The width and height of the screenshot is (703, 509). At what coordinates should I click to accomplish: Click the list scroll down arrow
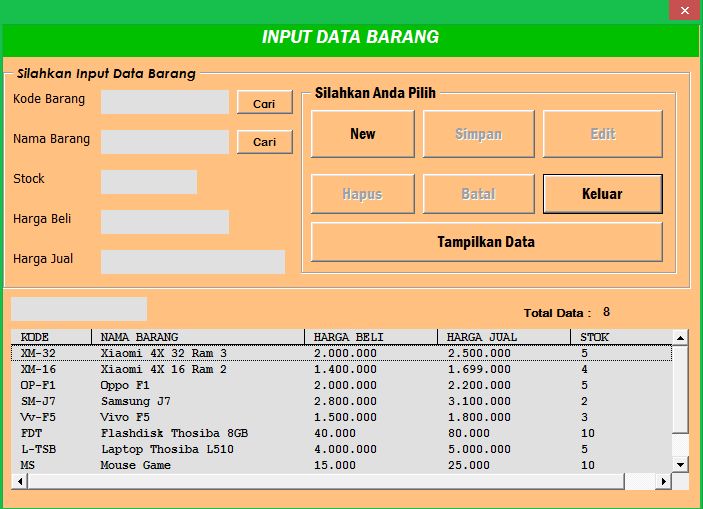pos(680,465)
